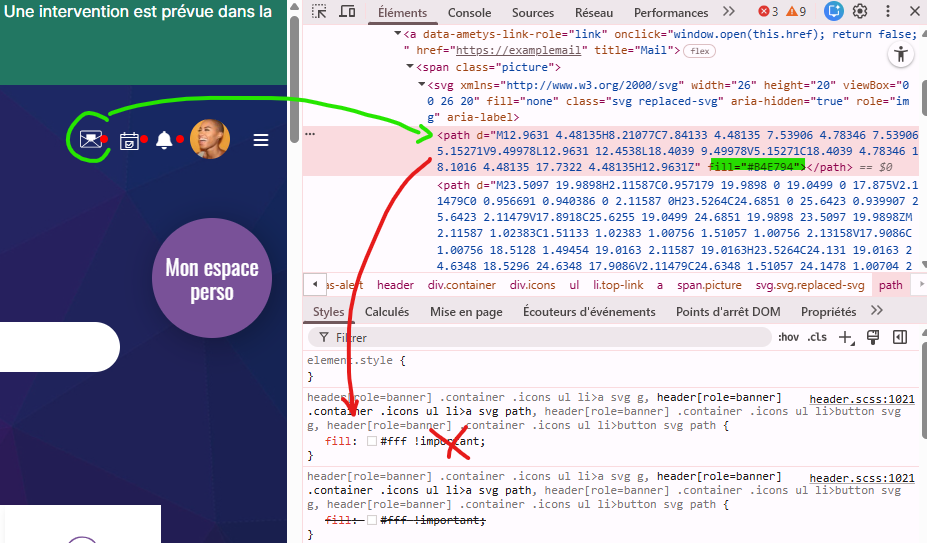Viewport: 927px width, 543px height.
Task: Toggle the :hov element state panel
Action: [x=788, y=337]
